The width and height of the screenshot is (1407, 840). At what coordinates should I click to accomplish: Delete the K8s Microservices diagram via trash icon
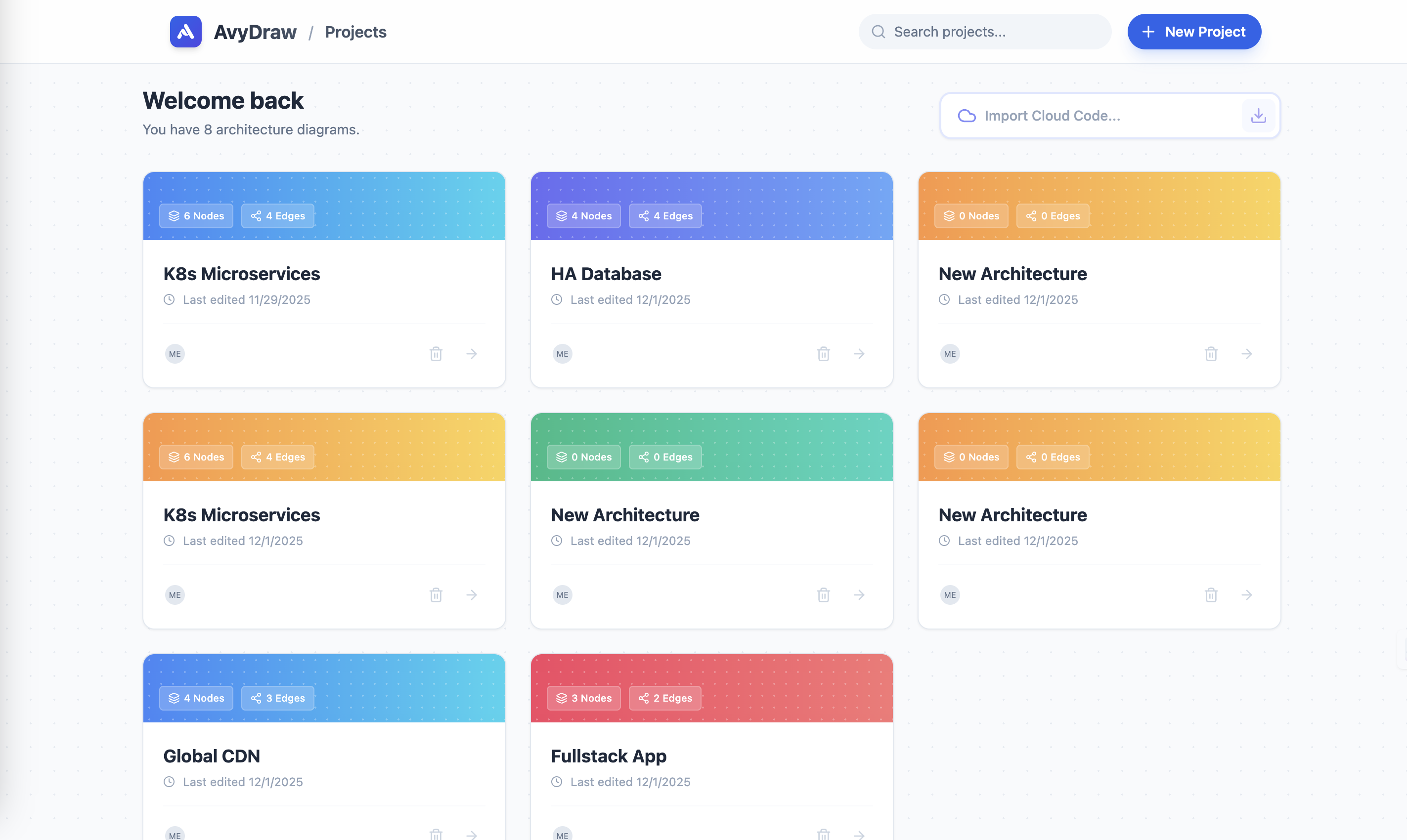click(x=436, y=353)
